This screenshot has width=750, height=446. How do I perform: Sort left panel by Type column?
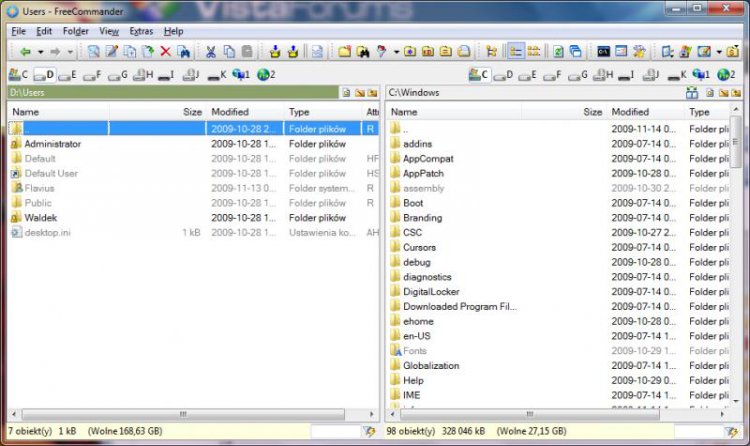click(322, 112)
